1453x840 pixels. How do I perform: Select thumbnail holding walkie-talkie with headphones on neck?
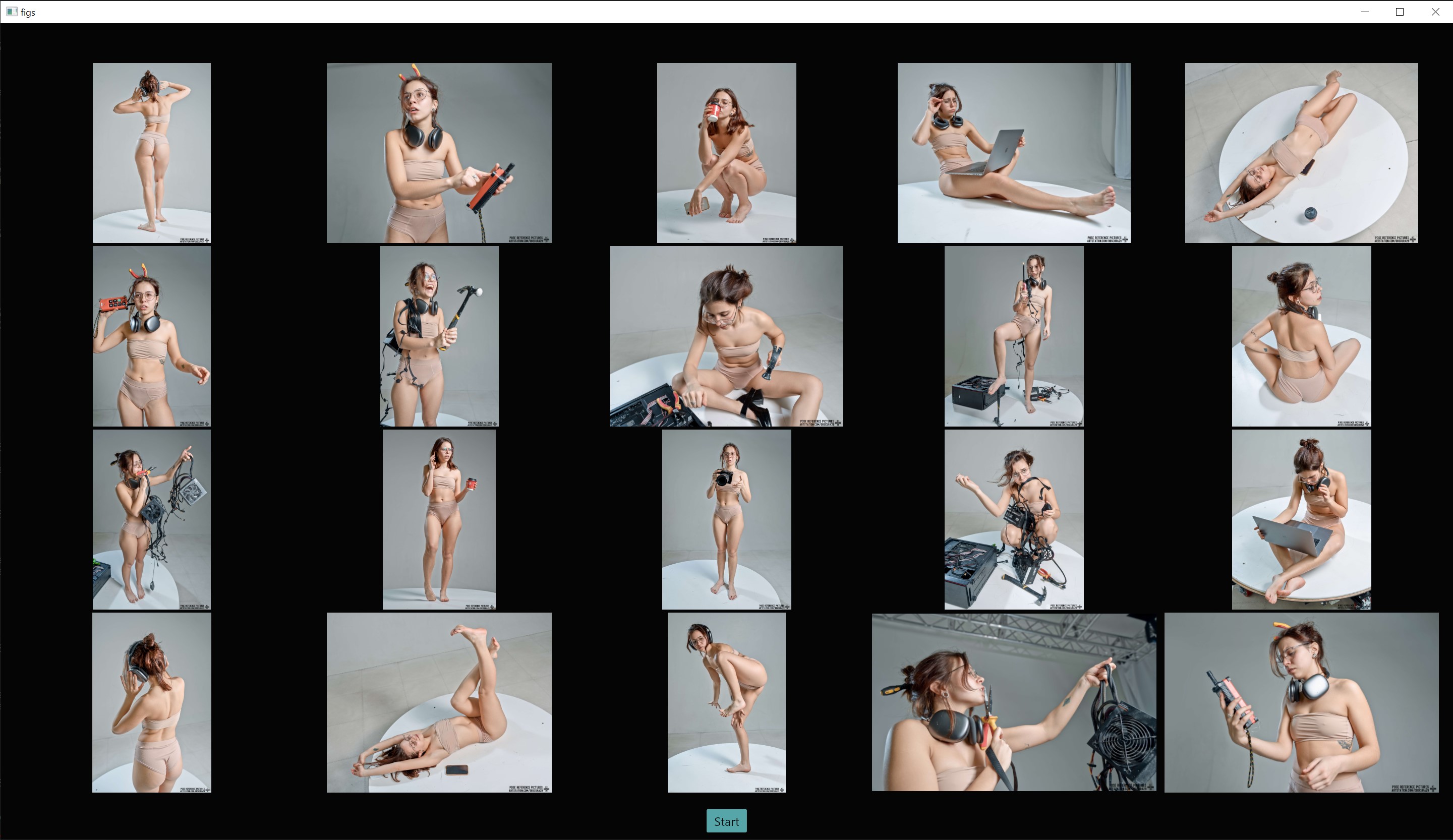(x=1301, y=703)
